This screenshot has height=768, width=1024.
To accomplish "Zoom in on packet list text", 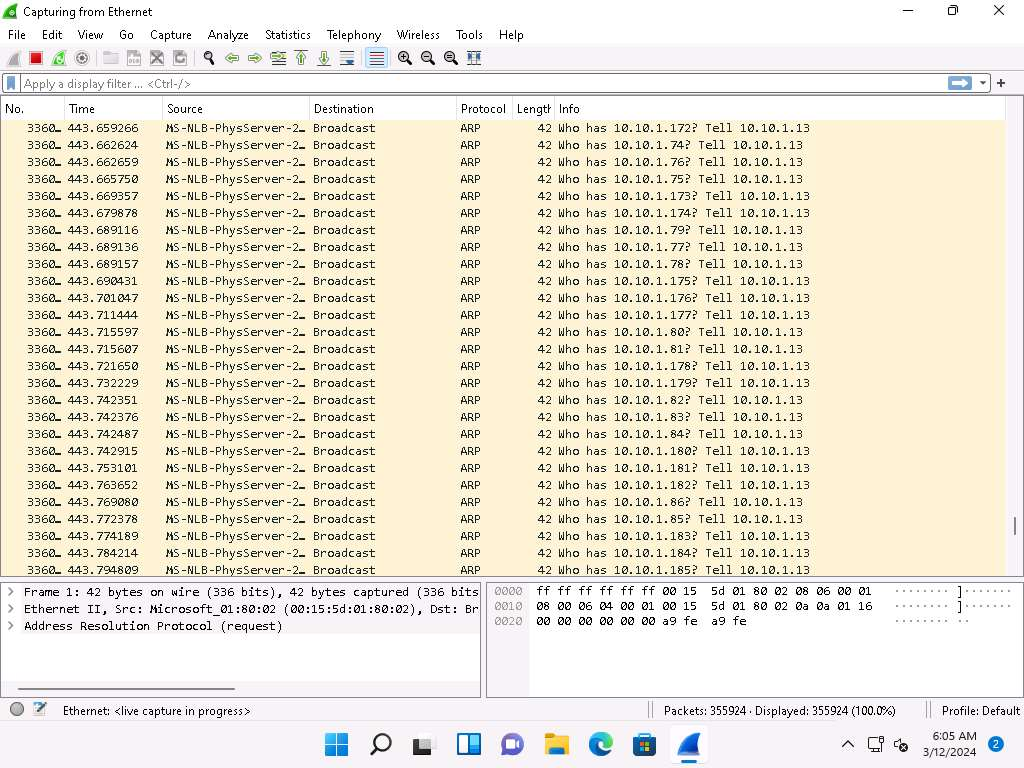I will click(404, 58).
